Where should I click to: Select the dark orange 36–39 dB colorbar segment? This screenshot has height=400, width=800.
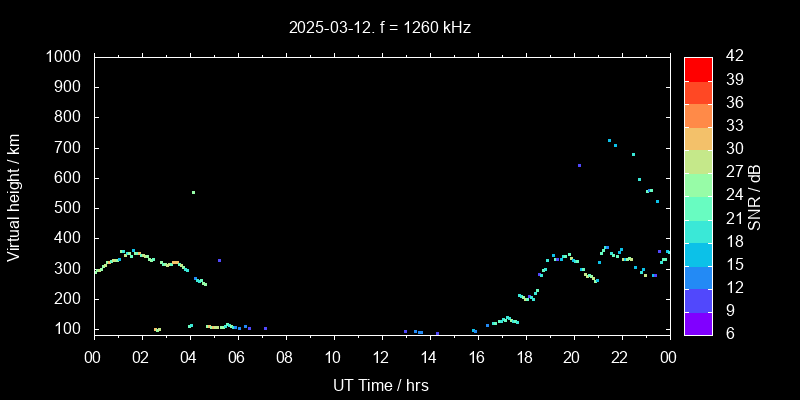point(698,92)
